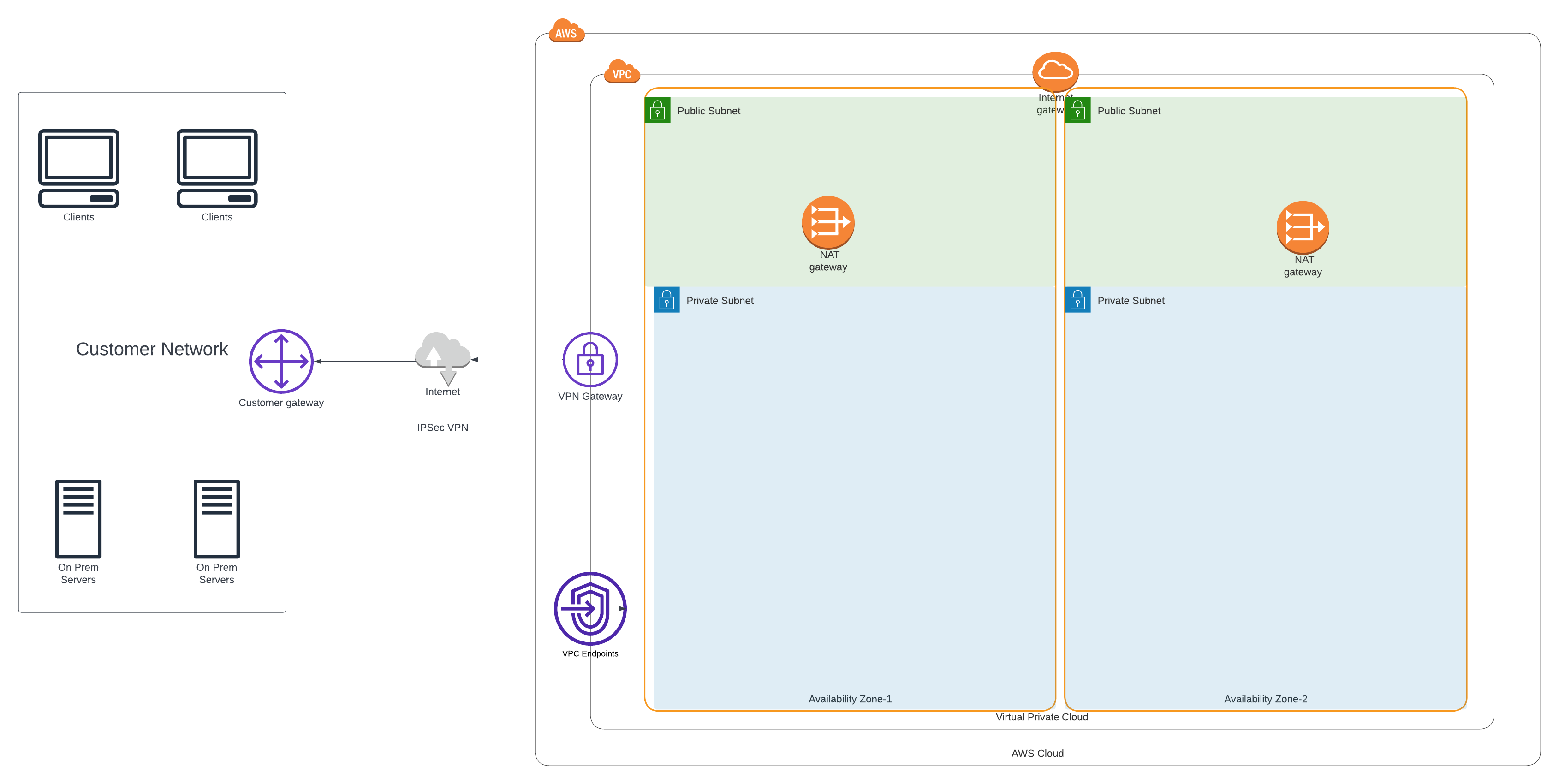
Task: Click the 'VPN Gateway' text label
Action: point(590,396)
